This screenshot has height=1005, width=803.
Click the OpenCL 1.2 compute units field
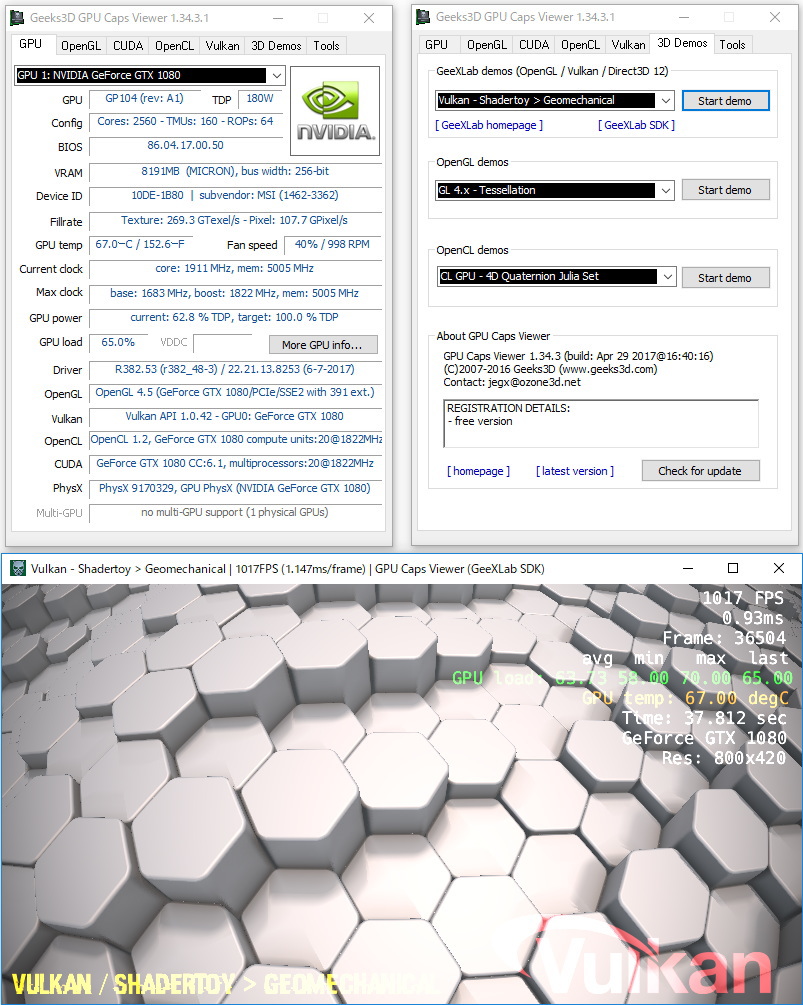[x=235, y=440]
